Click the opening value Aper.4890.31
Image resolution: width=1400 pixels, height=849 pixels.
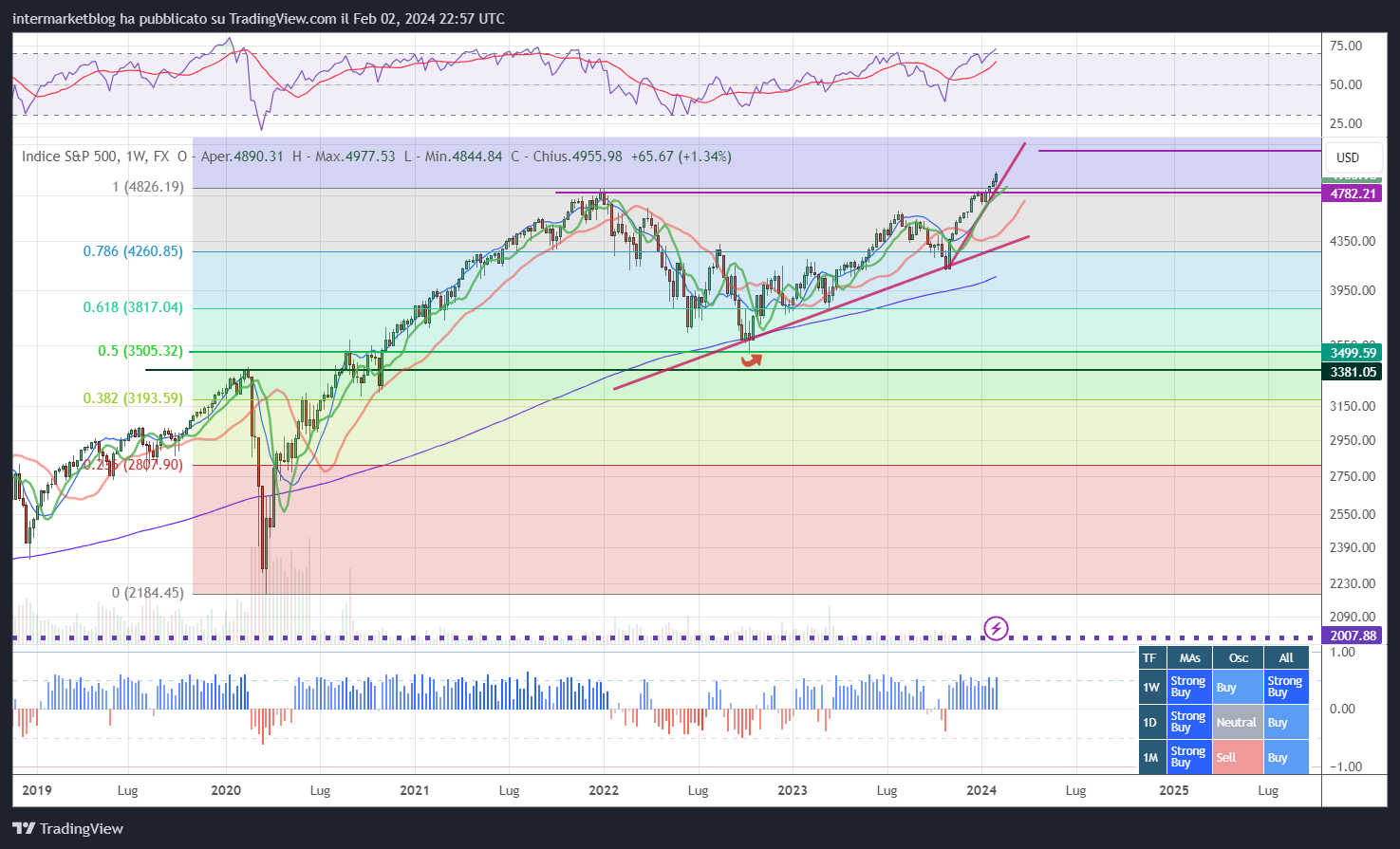[x=242, y=157]
